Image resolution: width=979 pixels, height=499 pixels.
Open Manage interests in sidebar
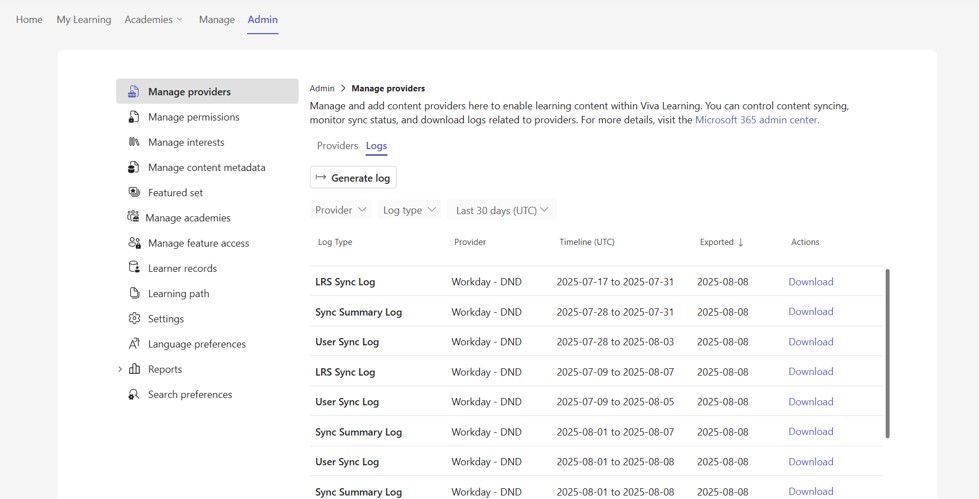pyautogui.click(x=207, y=142)
